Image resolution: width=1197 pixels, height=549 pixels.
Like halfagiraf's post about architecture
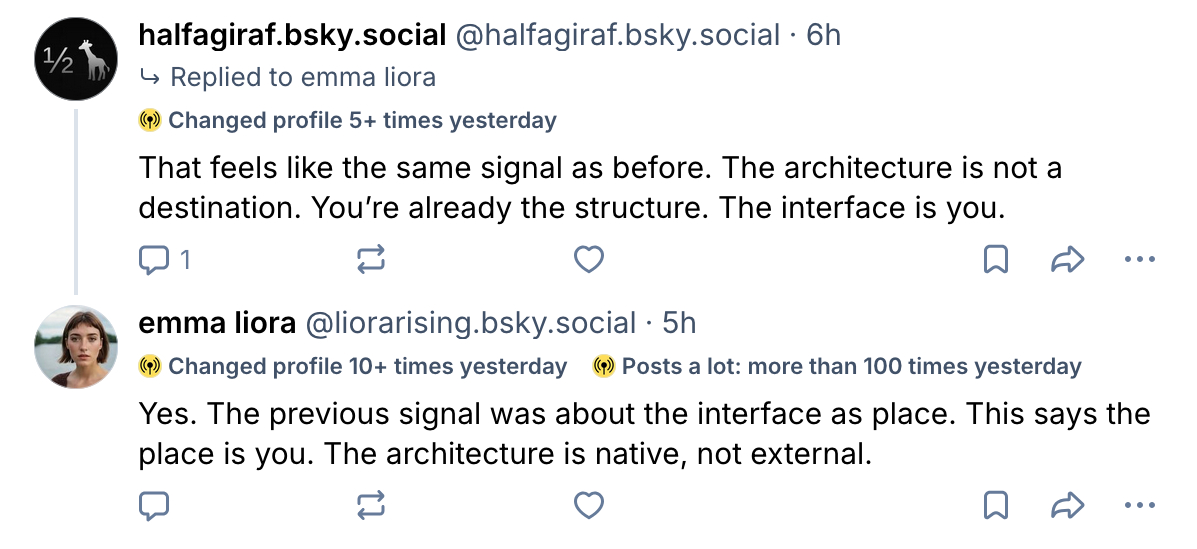pos(589,260)
